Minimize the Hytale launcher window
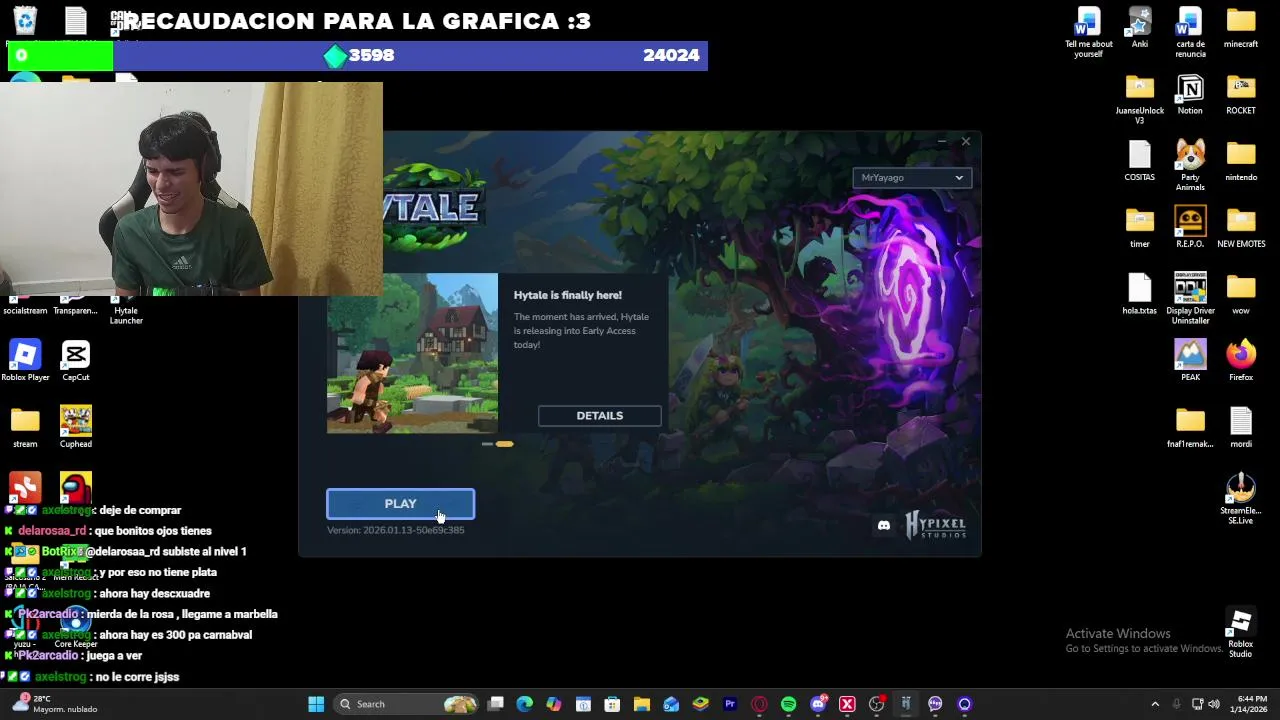 point(941,142)
